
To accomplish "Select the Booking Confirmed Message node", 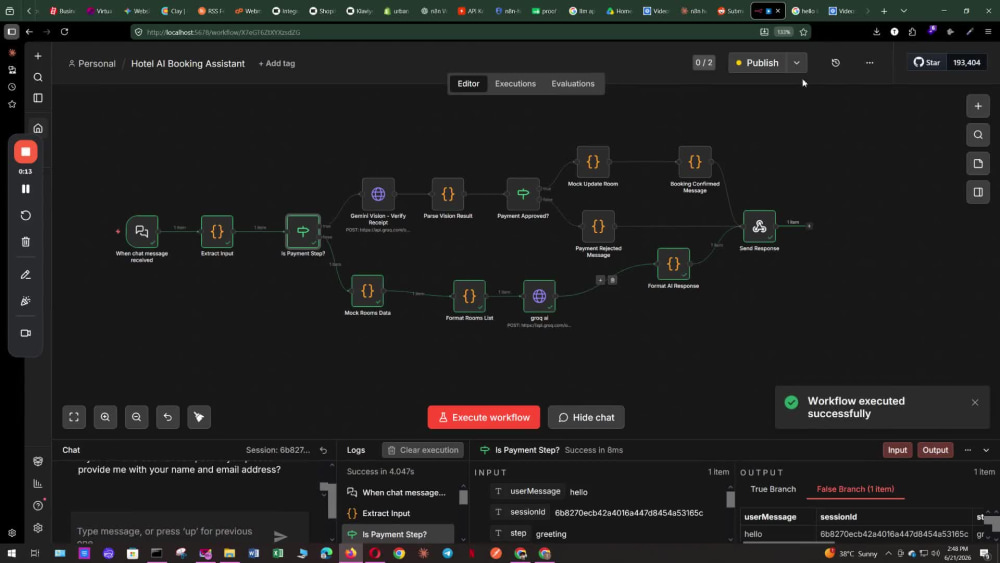I will pos(695,162).
